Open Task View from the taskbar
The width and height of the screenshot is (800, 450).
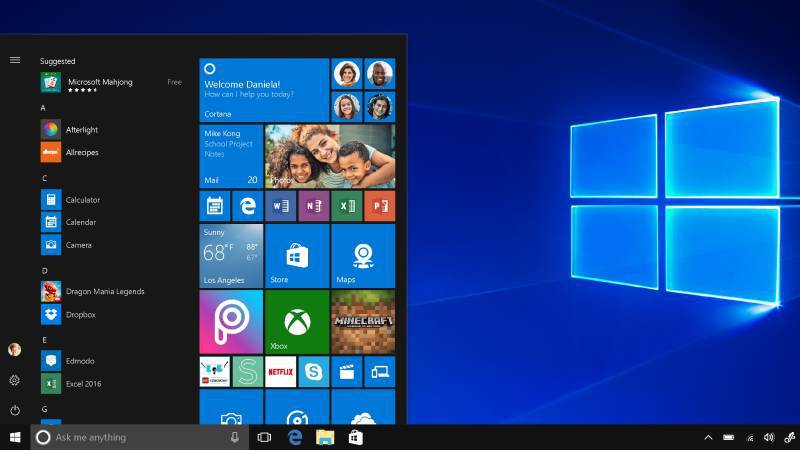point(264,437)
